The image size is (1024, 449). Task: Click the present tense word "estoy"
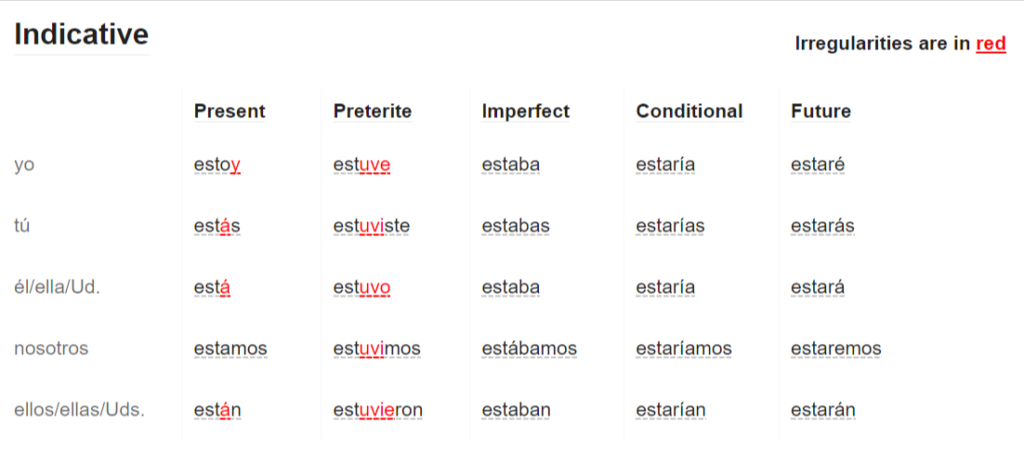click(217, 166)
